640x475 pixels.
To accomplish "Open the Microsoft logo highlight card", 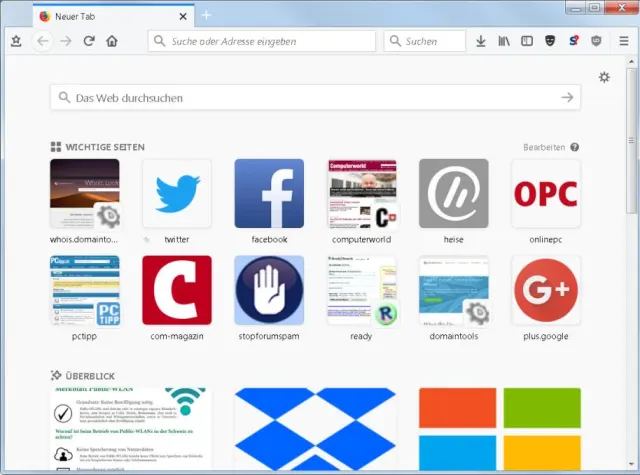I will click(x=500, y=428).
